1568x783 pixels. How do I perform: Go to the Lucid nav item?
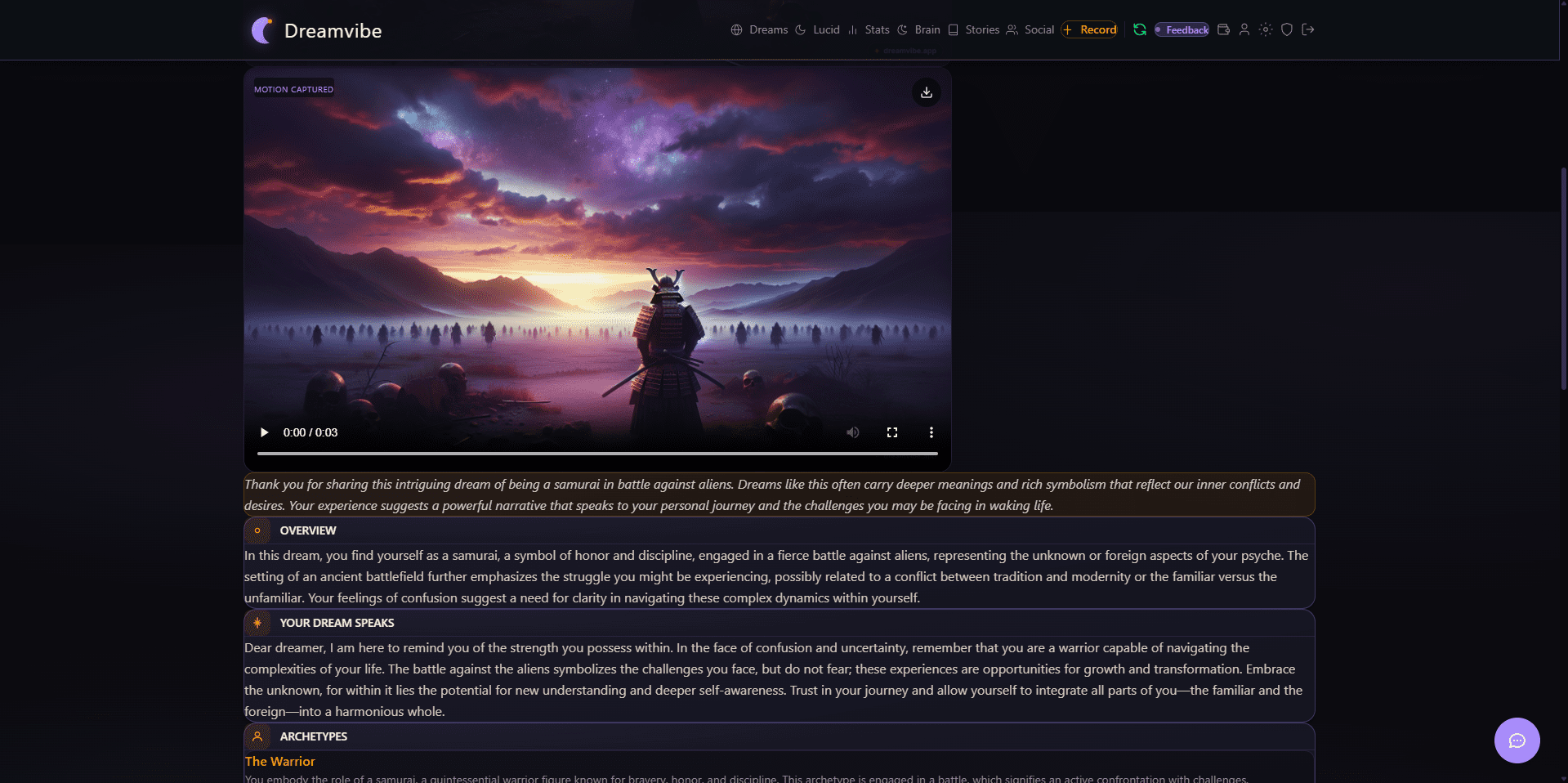point(817,29)
